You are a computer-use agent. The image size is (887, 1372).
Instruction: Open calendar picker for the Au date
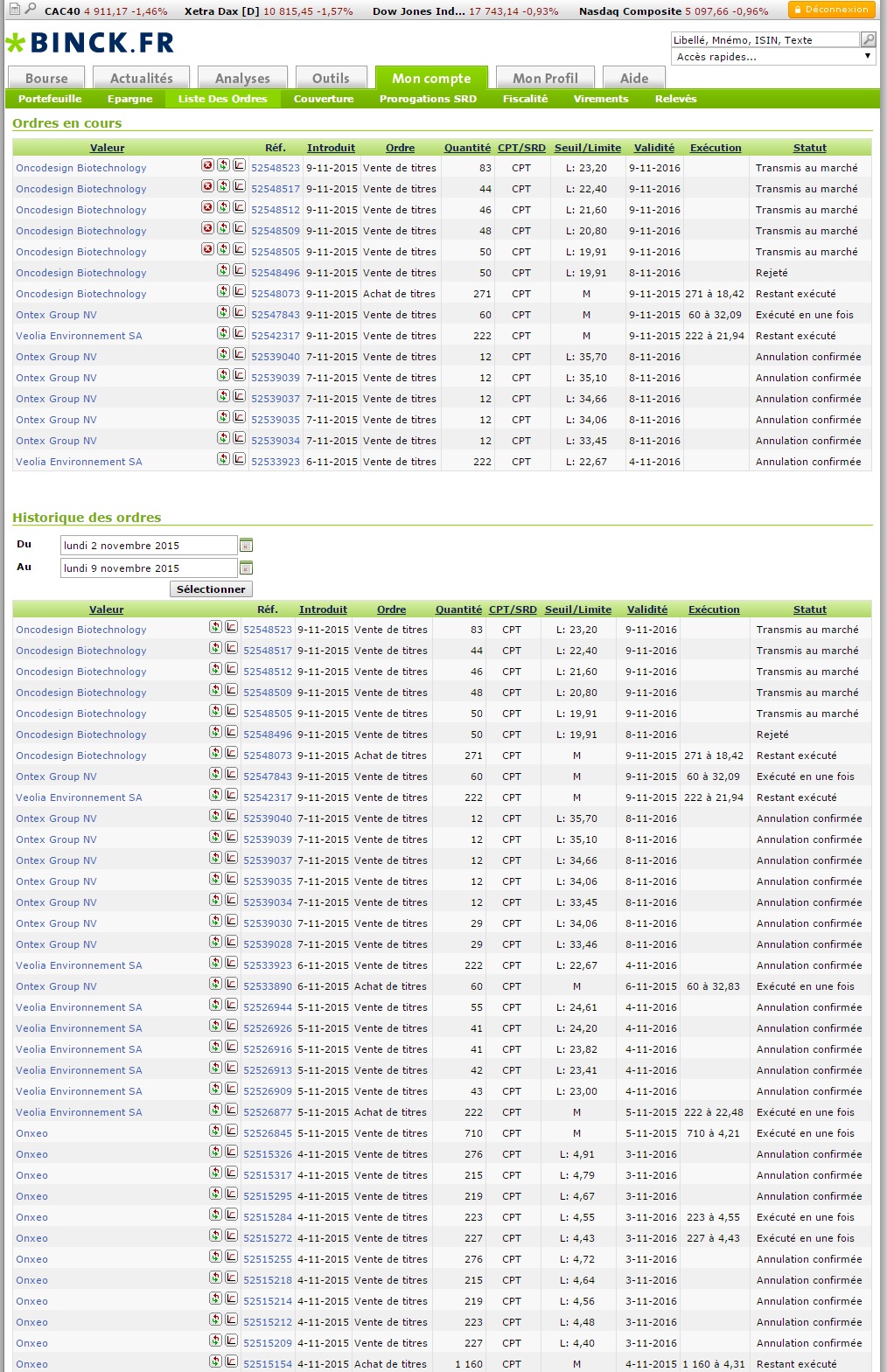(246, 568)
